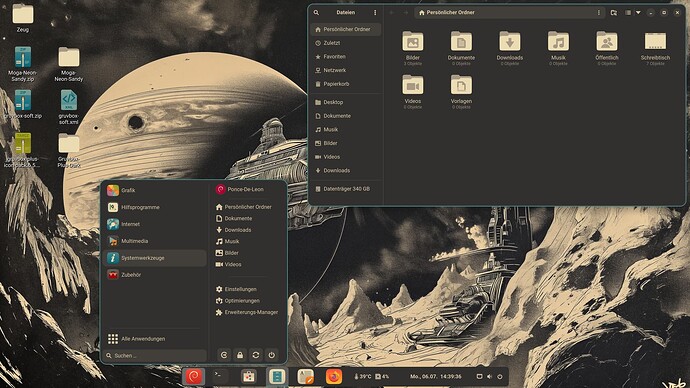690x388 pixels.
Task: Select Favoriten in the files sidebar
Action: click(346, 57)
